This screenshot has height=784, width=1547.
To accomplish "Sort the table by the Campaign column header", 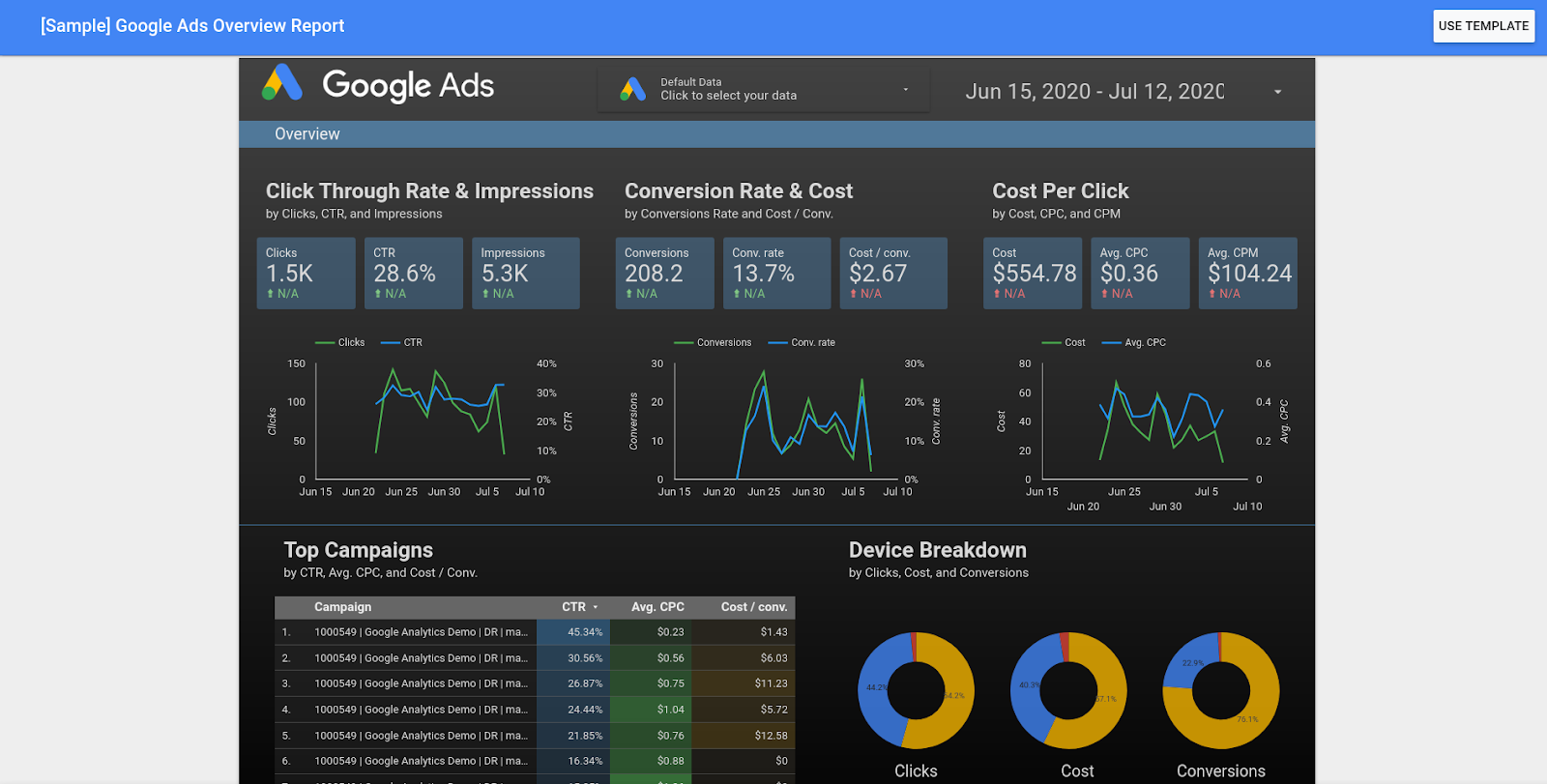I will coord(342,607).
